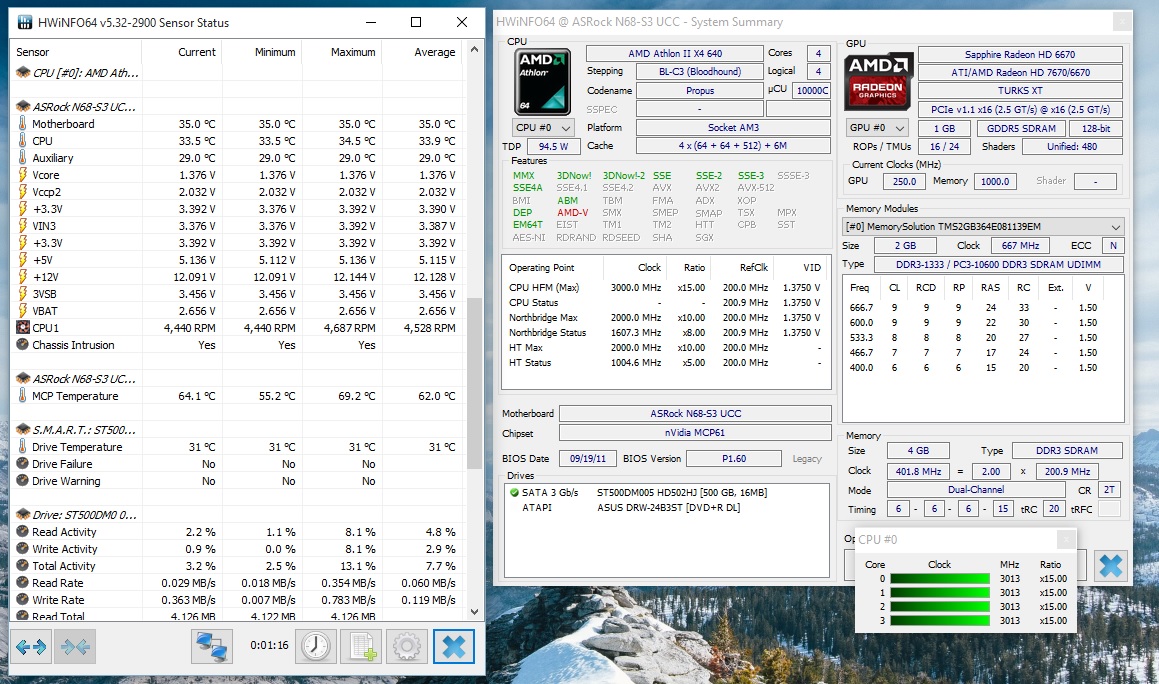Select the Auxiliary temperature row
The height and width of the screenshot is (684, 1159).
237,158
